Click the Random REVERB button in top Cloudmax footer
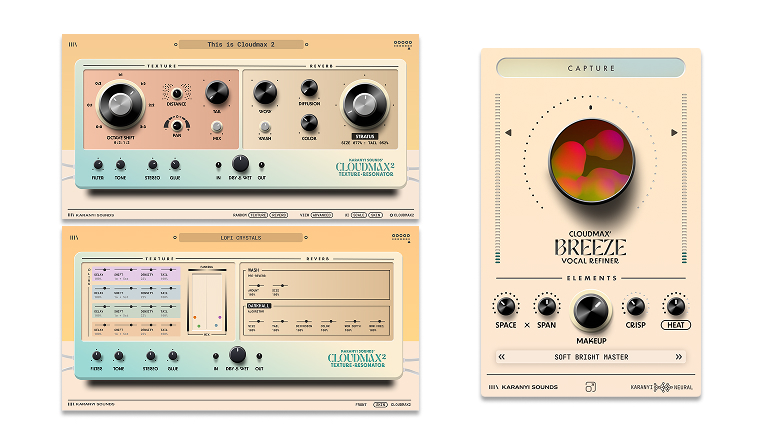 coord(278,215)
